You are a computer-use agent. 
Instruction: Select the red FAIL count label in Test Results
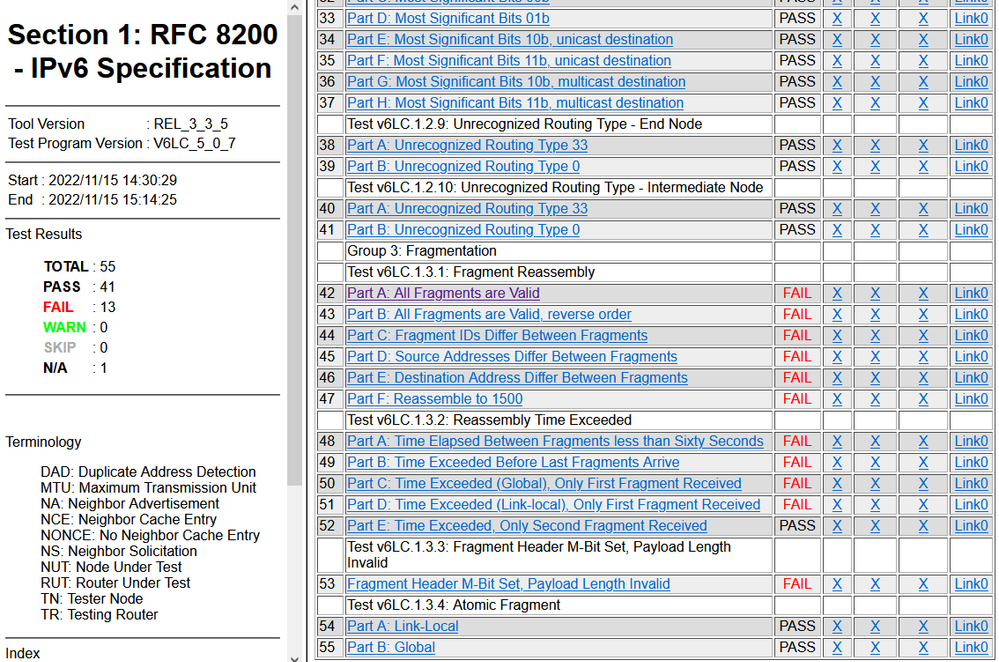(x=58, y=307)
